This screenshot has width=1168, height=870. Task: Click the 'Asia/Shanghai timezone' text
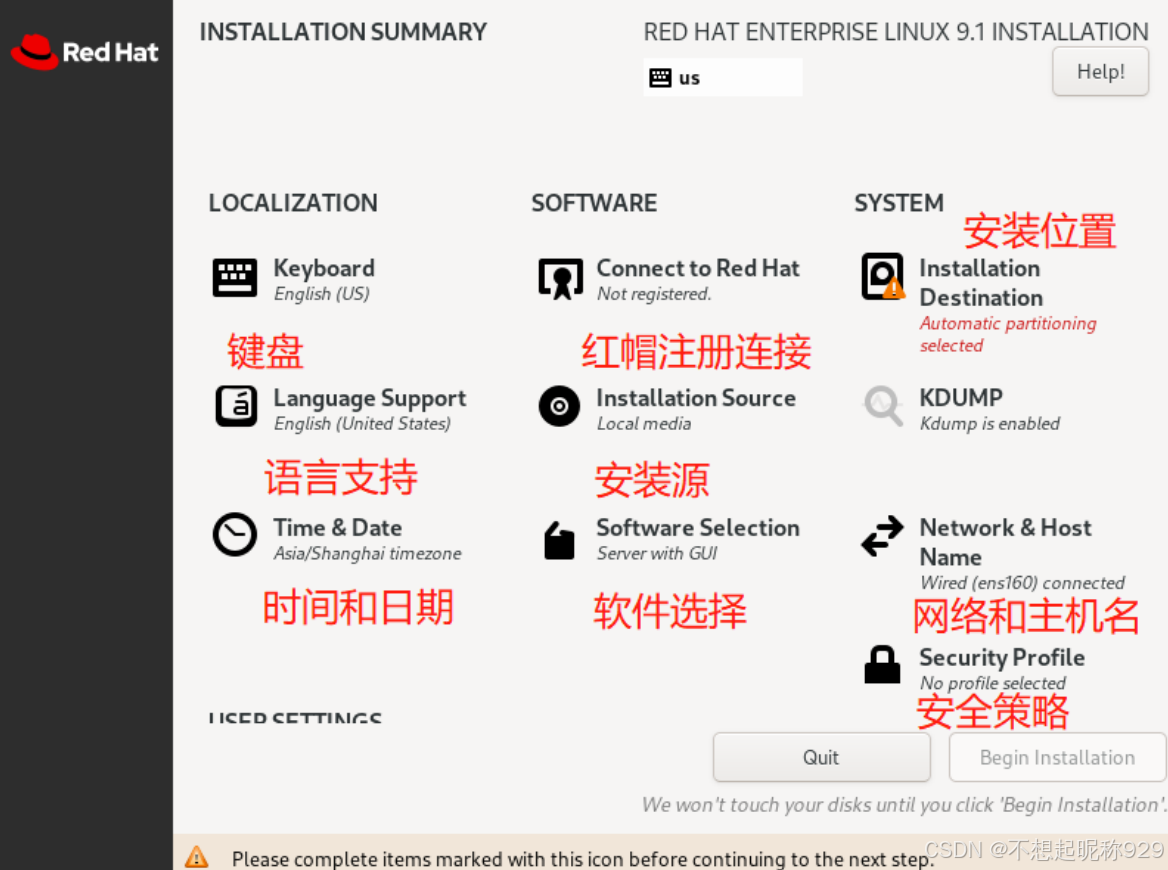click(367, 553)
